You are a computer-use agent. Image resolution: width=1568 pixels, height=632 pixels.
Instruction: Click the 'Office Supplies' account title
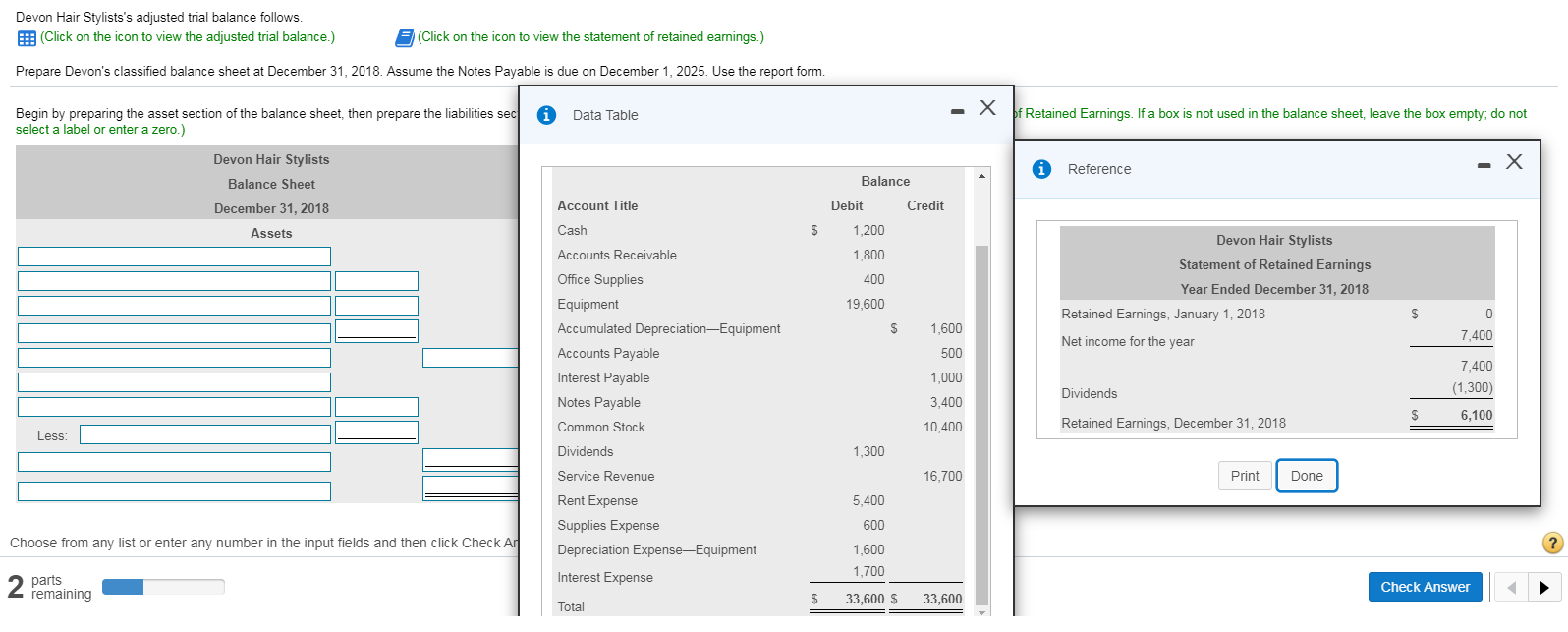(x=599, y=280)
